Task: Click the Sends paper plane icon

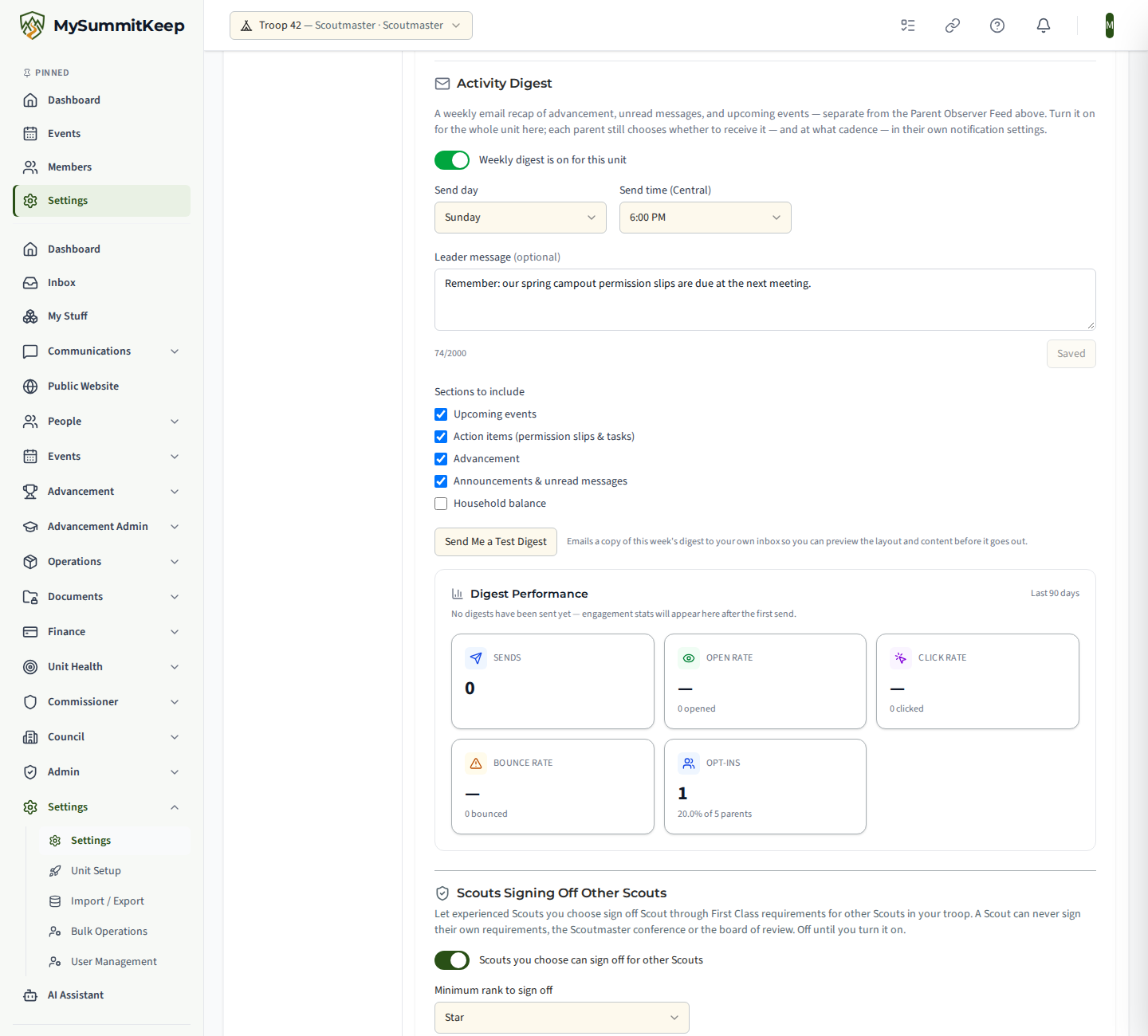Action: (476, 658)
